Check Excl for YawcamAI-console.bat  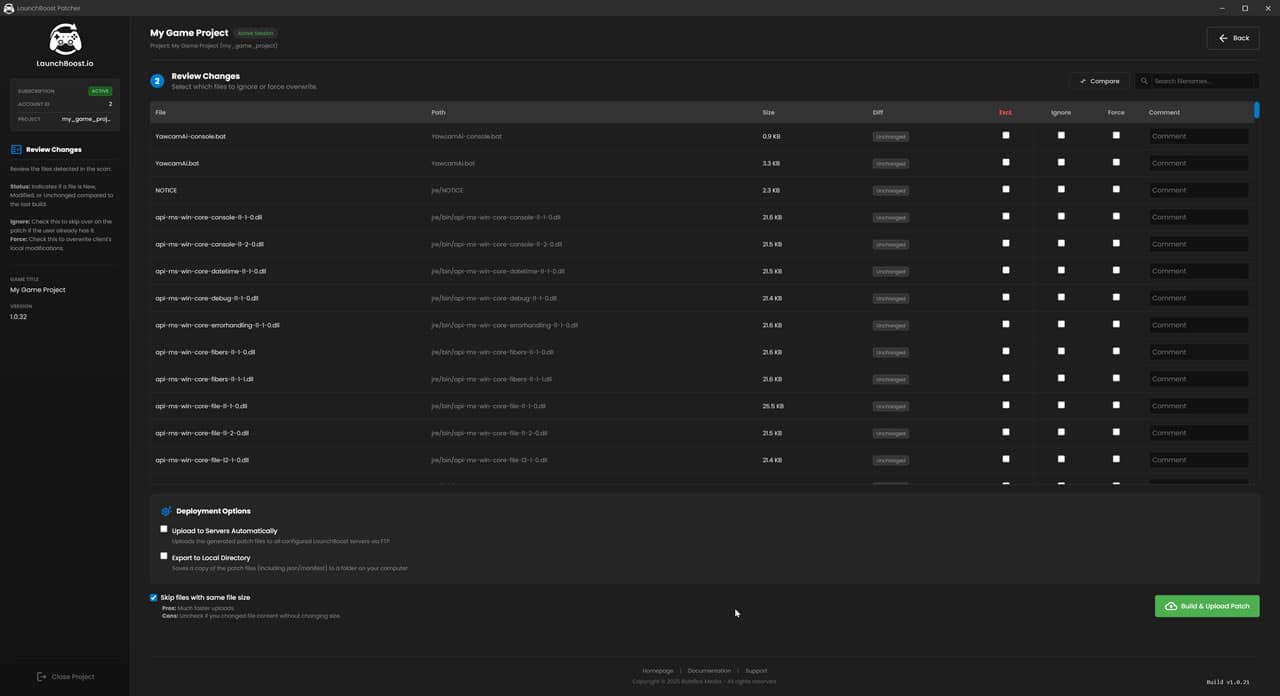coord(1006,135)
